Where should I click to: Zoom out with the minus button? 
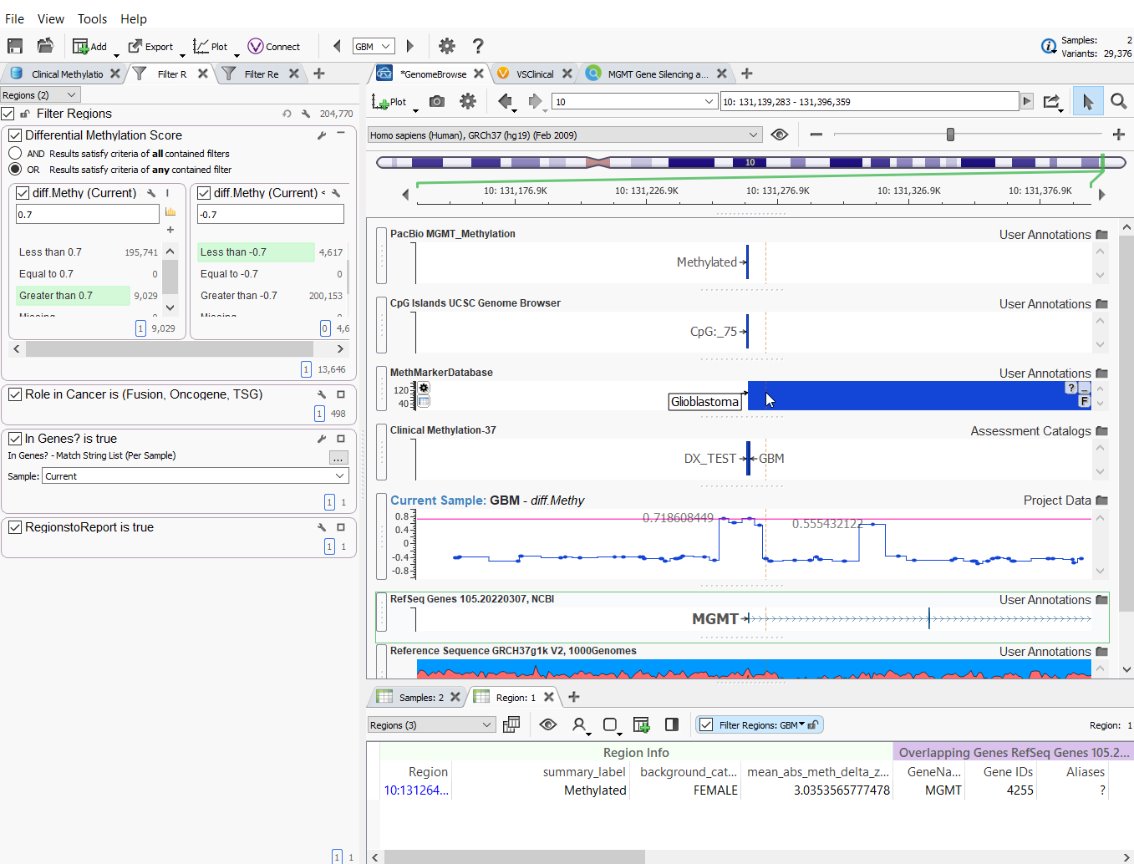tap(816, 134)
